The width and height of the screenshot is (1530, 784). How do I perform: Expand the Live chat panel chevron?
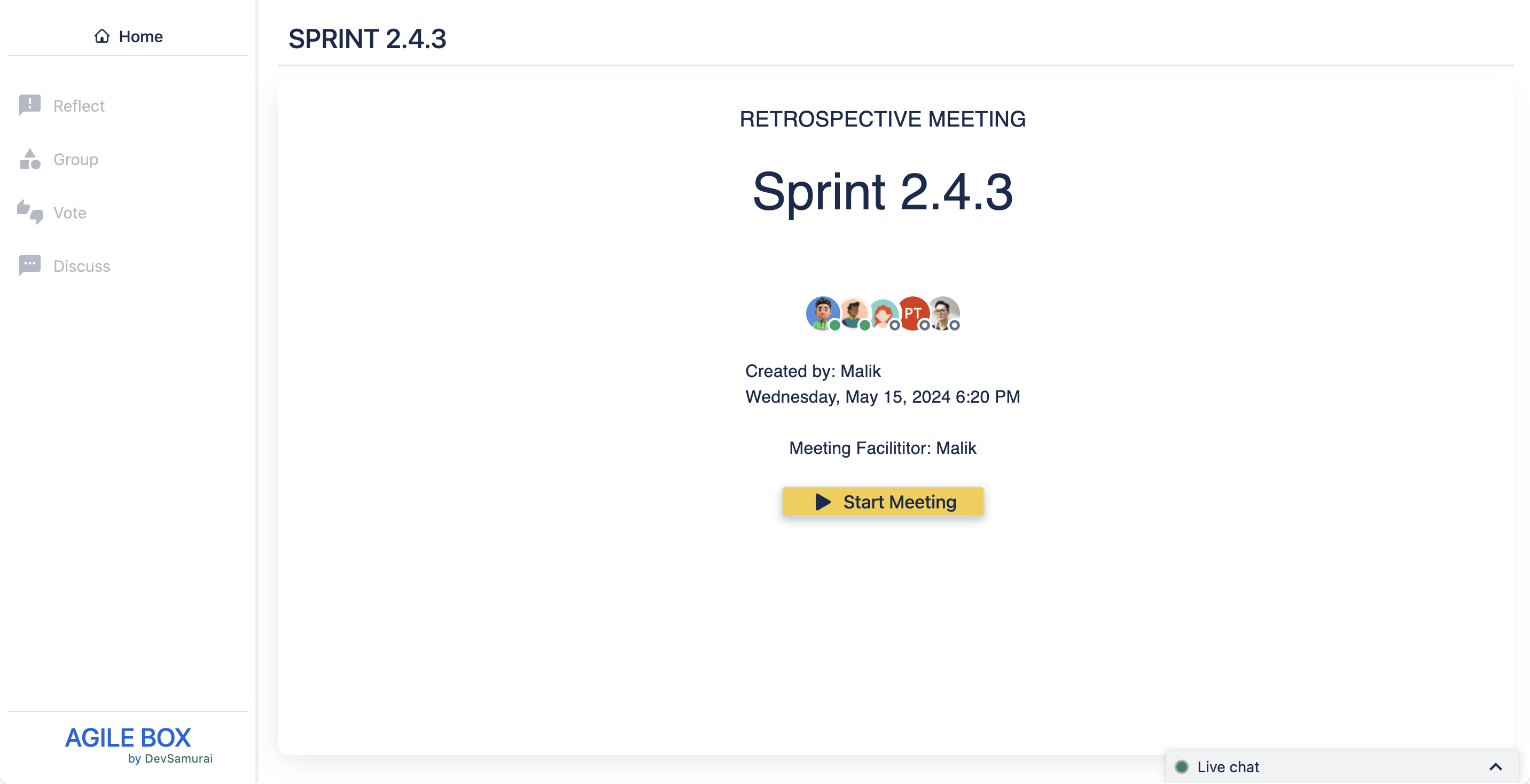pos(1496,767)
